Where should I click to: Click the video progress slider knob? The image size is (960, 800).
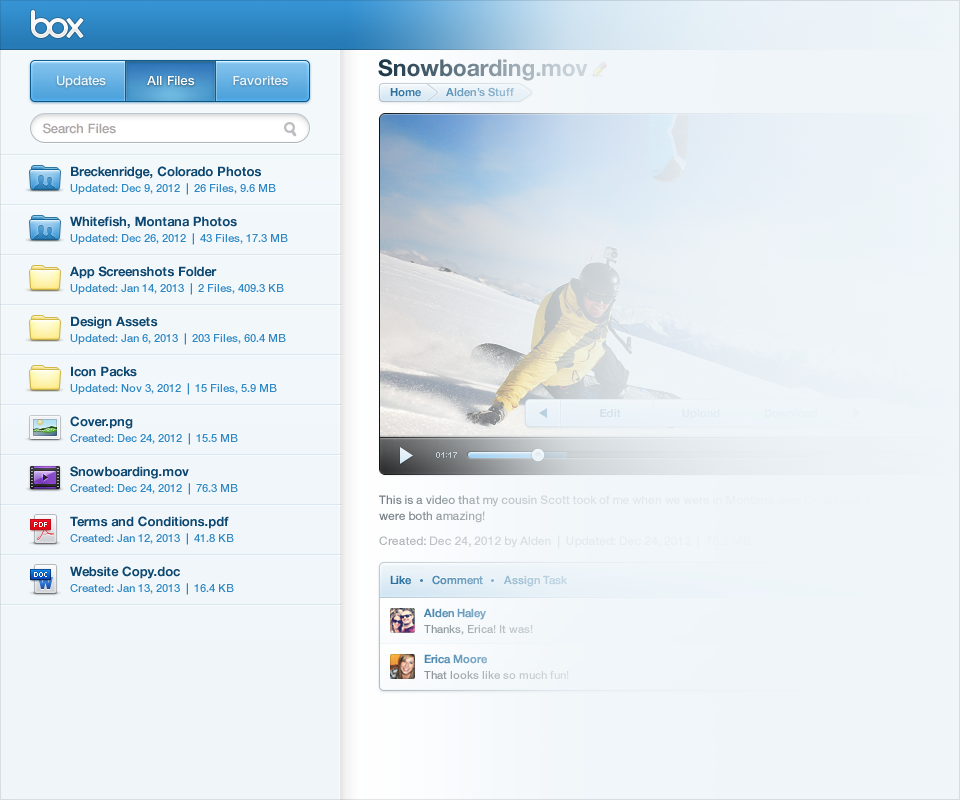pos(538,455)
